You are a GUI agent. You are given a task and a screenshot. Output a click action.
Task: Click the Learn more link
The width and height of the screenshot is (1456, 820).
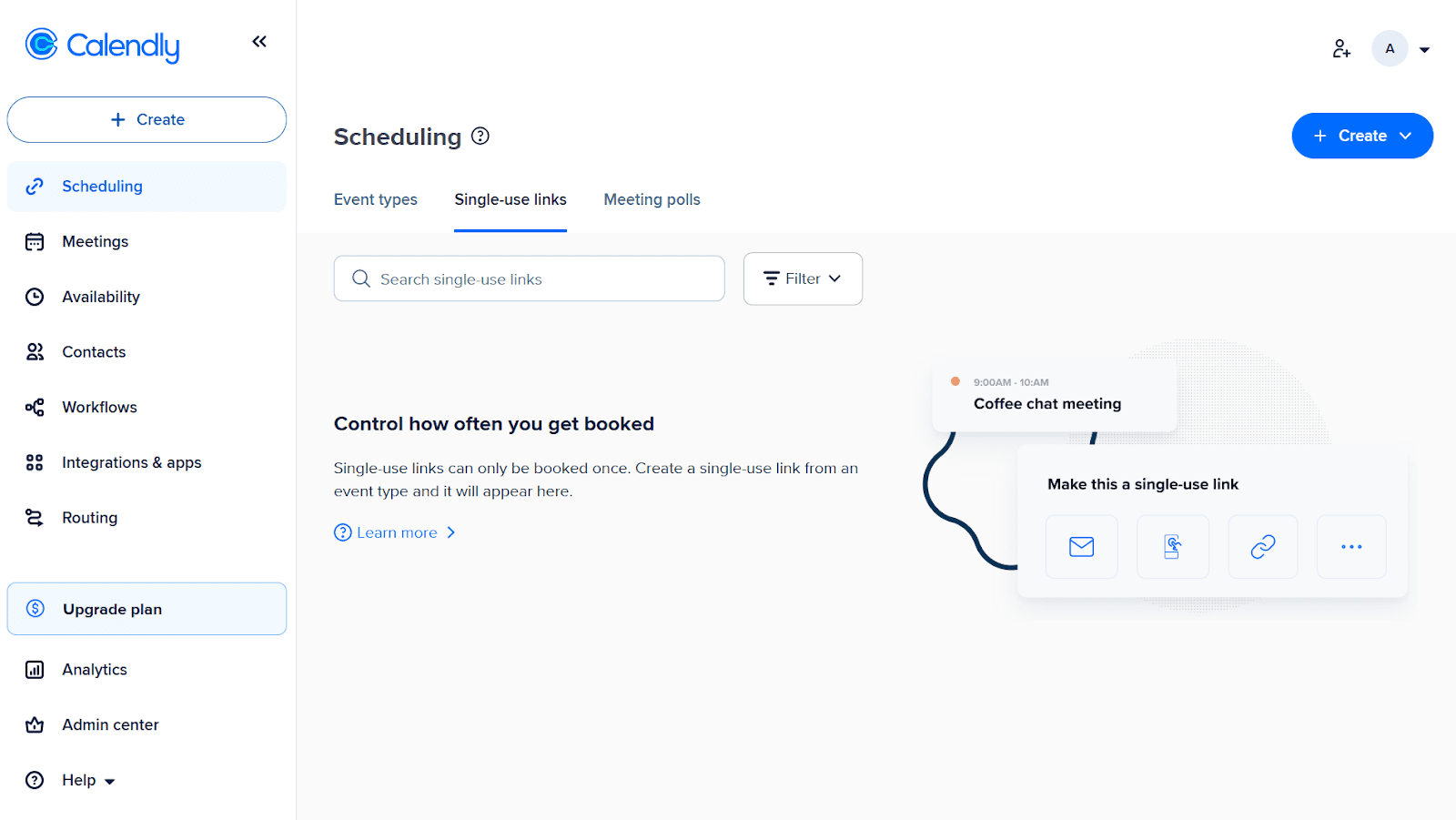[397, 532]
